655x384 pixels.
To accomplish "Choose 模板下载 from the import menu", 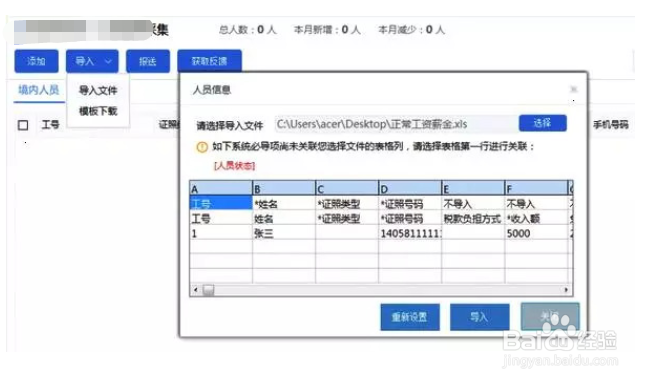I will coord(98,111).
